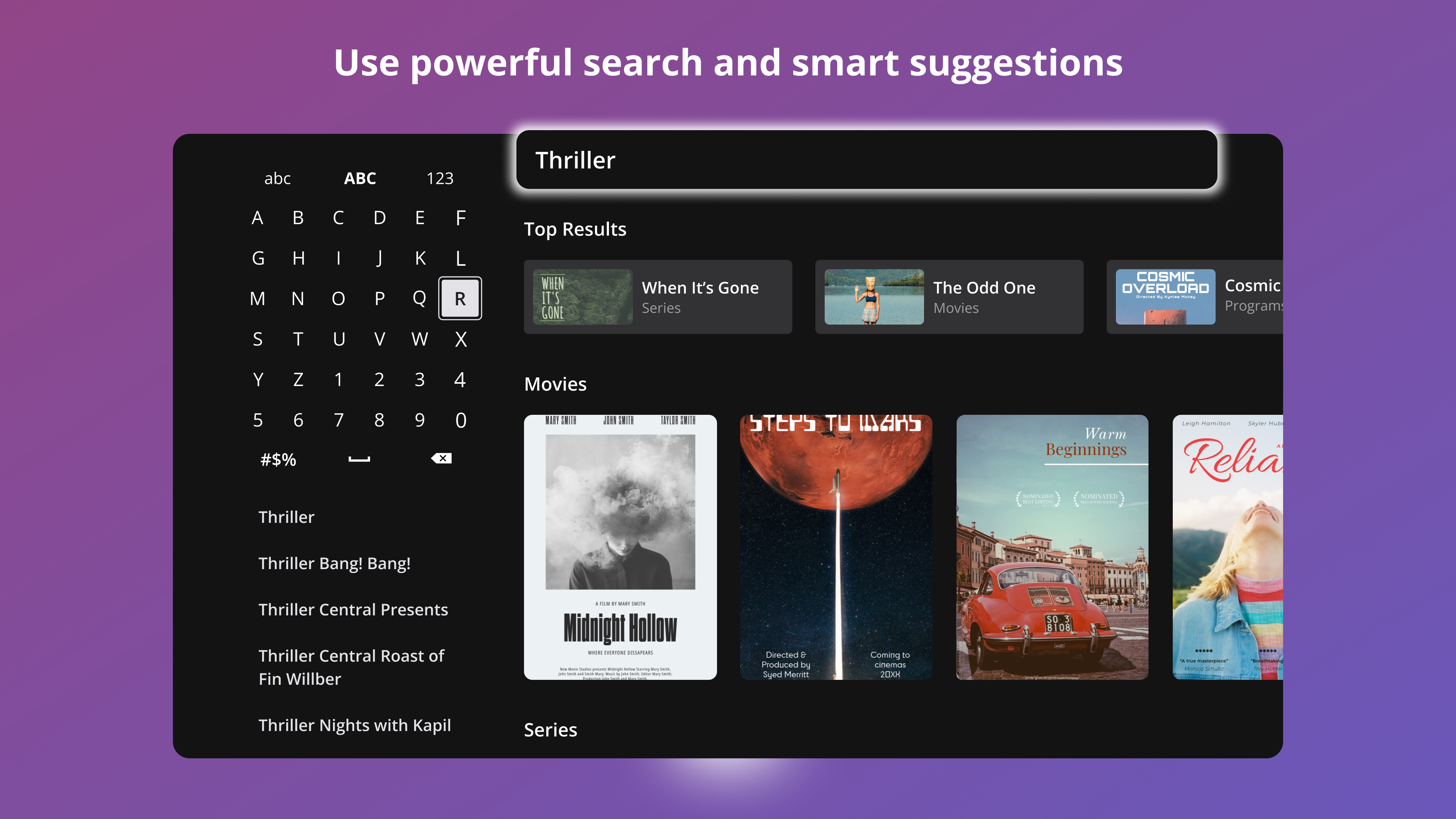1456x819 pixels.
Task: Open the partially visible Relia poster
Action: tap(1228, 547)
